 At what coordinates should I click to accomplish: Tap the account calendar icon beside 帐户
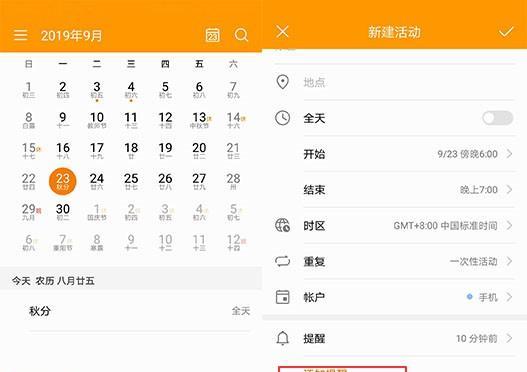(x=282, y=297)
